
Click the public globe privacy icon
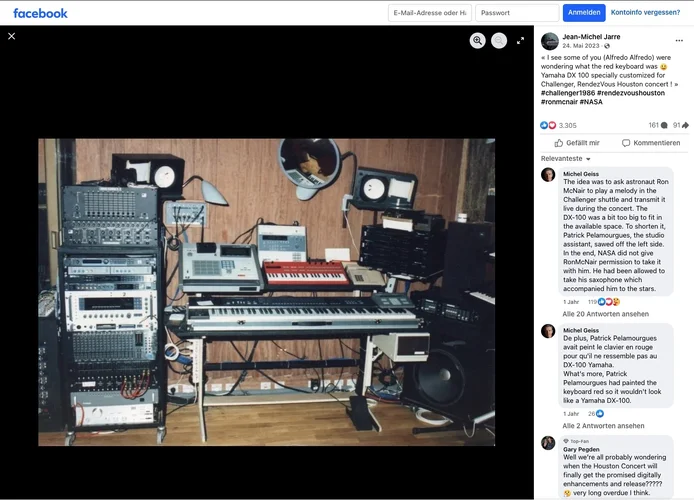coord(607,46)
